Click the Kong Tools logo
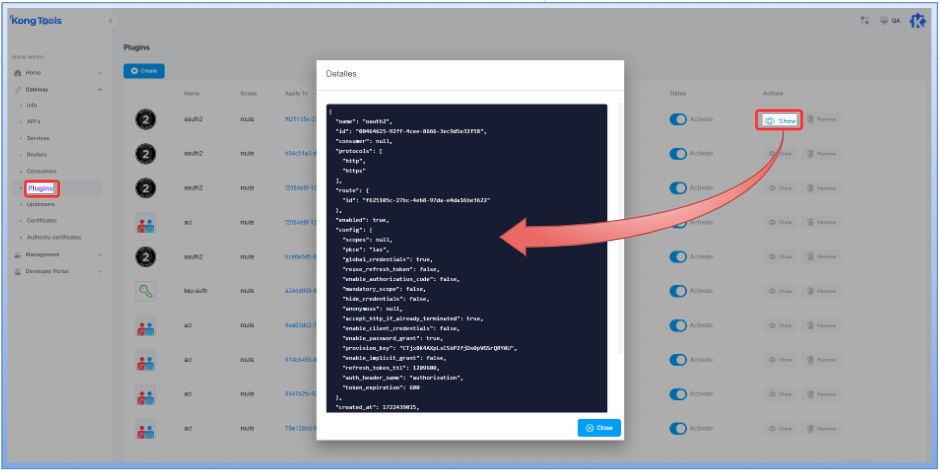This screenshot has height=473, width=940. pos(35,21)
